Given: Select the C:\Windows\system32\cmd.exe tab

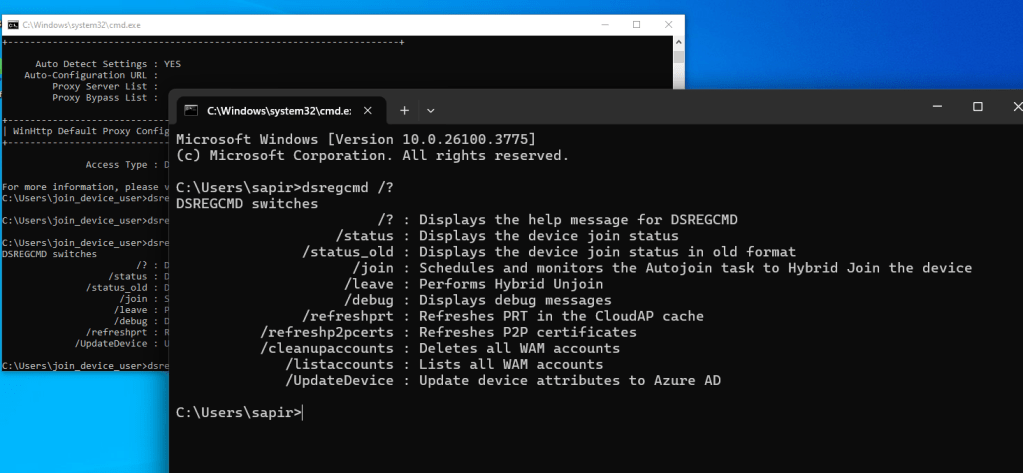Looking at the screenshot, I should tap(277, 110).
